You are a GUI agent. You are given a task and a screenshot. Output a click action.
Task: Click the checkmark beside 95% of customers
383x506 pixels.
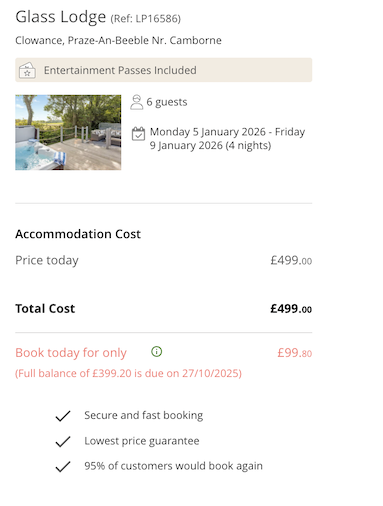63,466
